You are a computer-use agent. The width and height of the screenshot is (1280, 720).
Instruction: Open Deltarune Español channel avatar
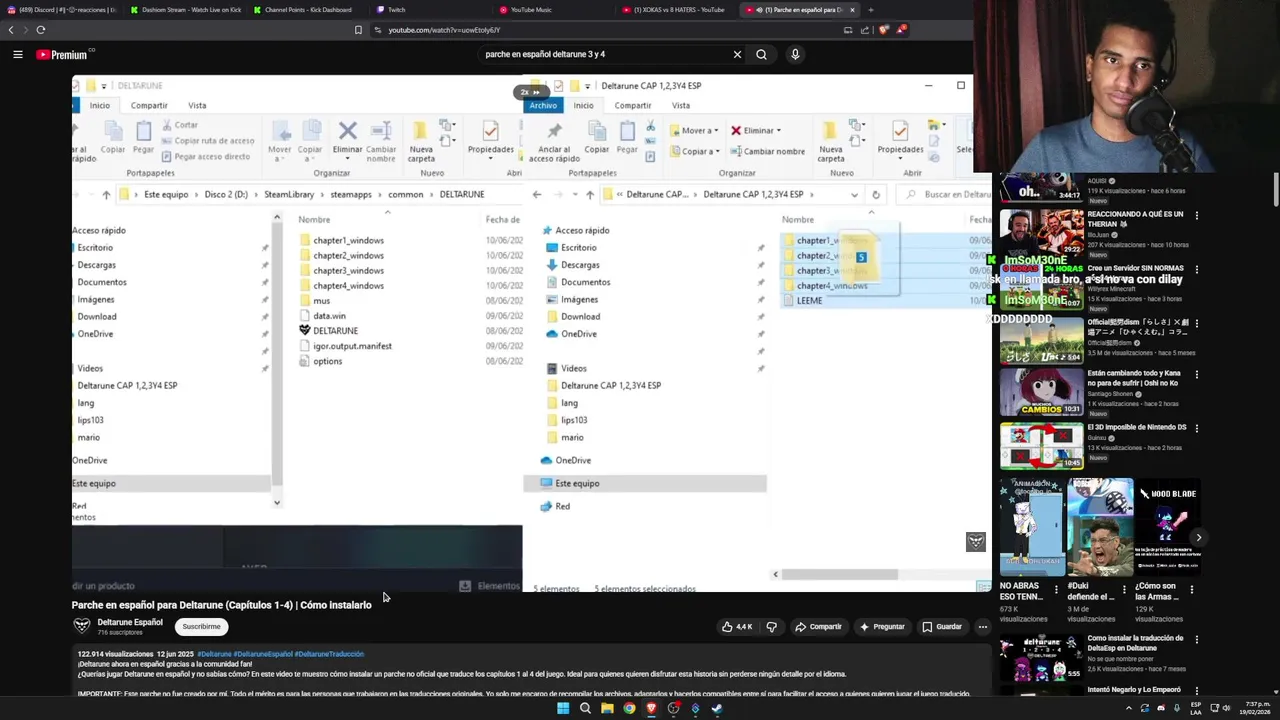[x=82, y=626]
